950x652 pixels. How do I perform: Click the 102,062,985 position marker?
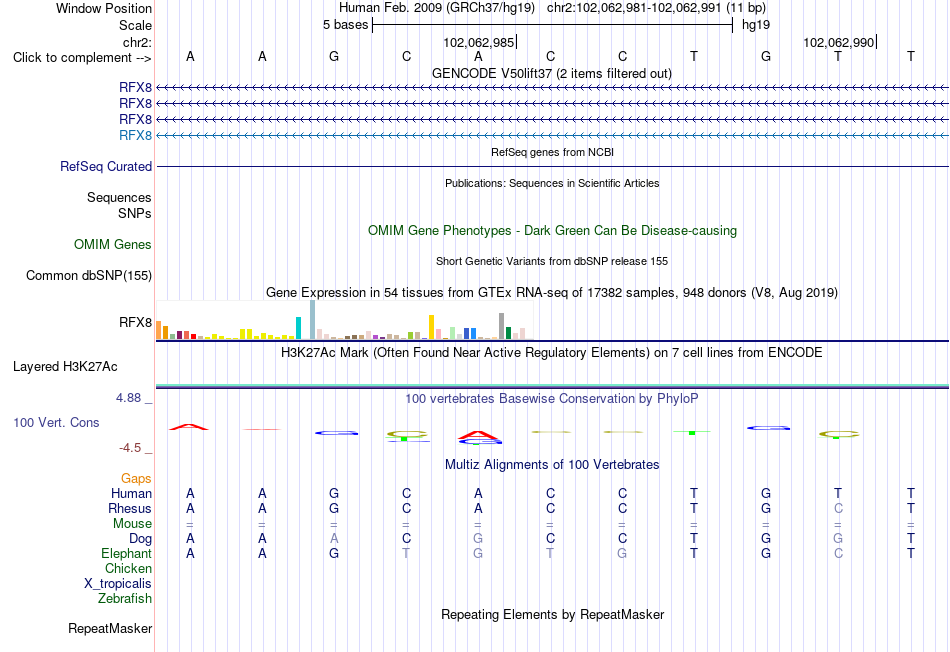[479, 42]
